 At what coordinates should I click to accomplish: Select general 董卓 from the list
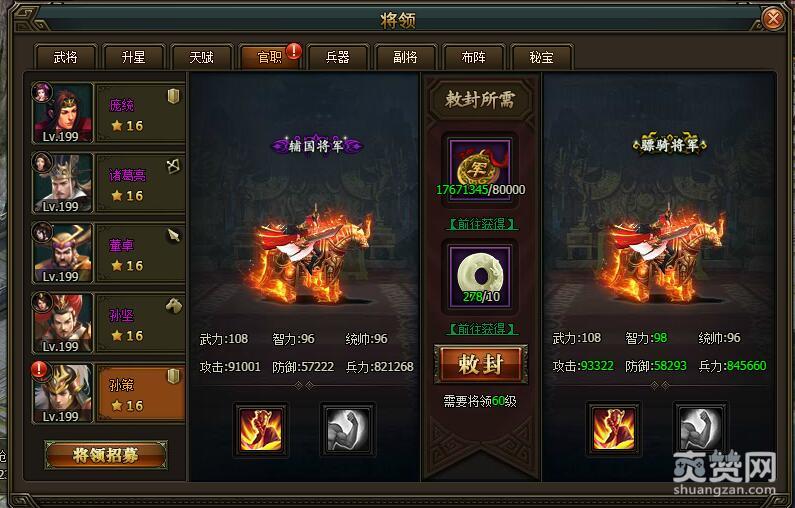tap(108, 252)
